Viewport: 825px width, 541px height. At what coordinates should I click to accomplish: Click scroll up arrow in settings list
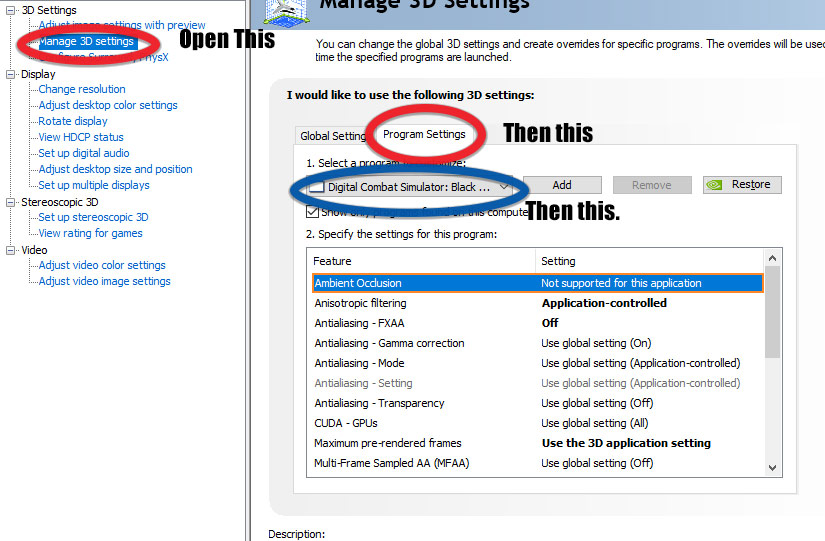pyautogui.click(x=772, y=258)
